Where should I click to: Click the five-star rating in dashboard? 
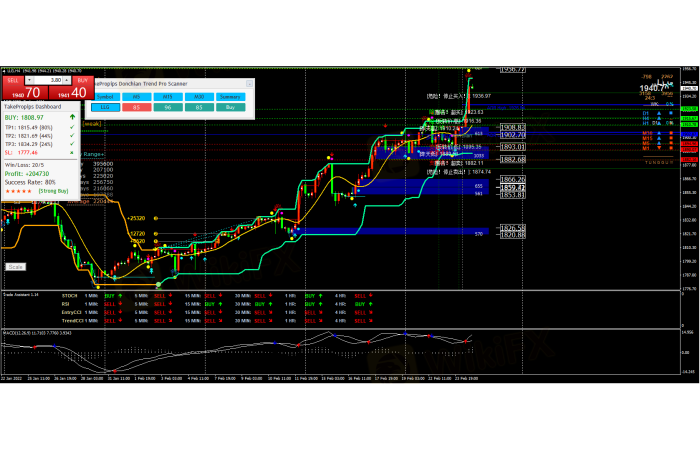click(21, 189)
